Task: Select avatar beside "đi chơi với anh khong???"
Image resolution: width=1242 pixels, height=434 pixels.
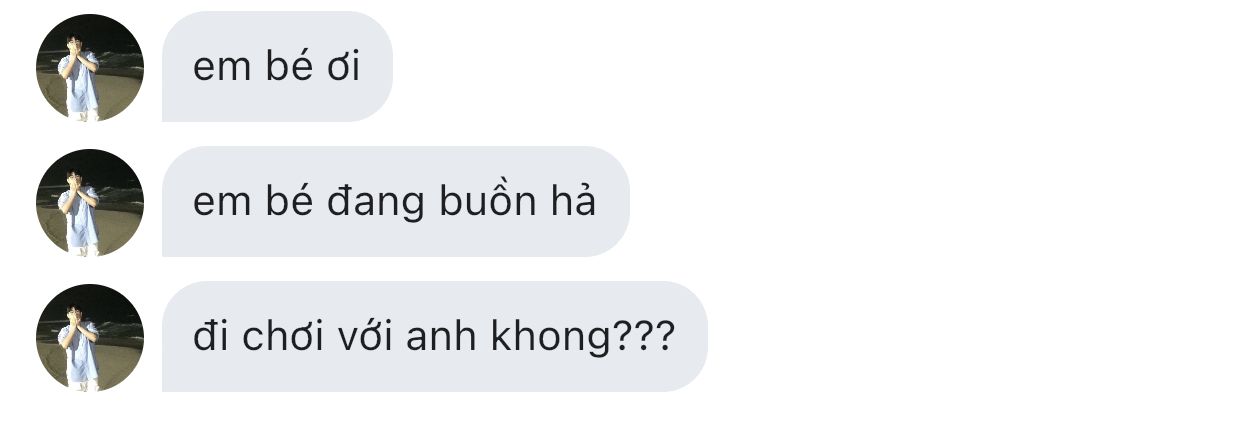Action: [90, 338]
